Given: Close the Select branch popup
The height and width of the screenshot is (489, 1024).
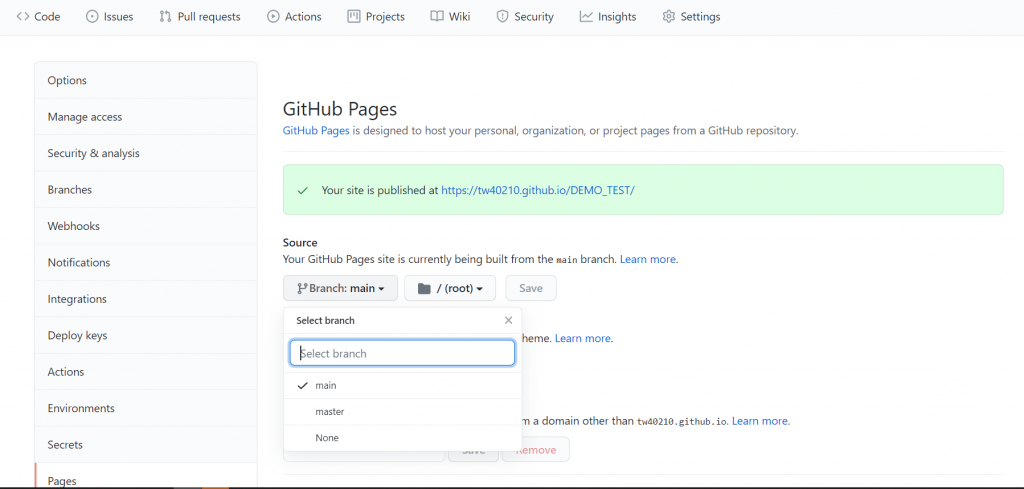Looking at the screenshot, I should tap(509, 321).
